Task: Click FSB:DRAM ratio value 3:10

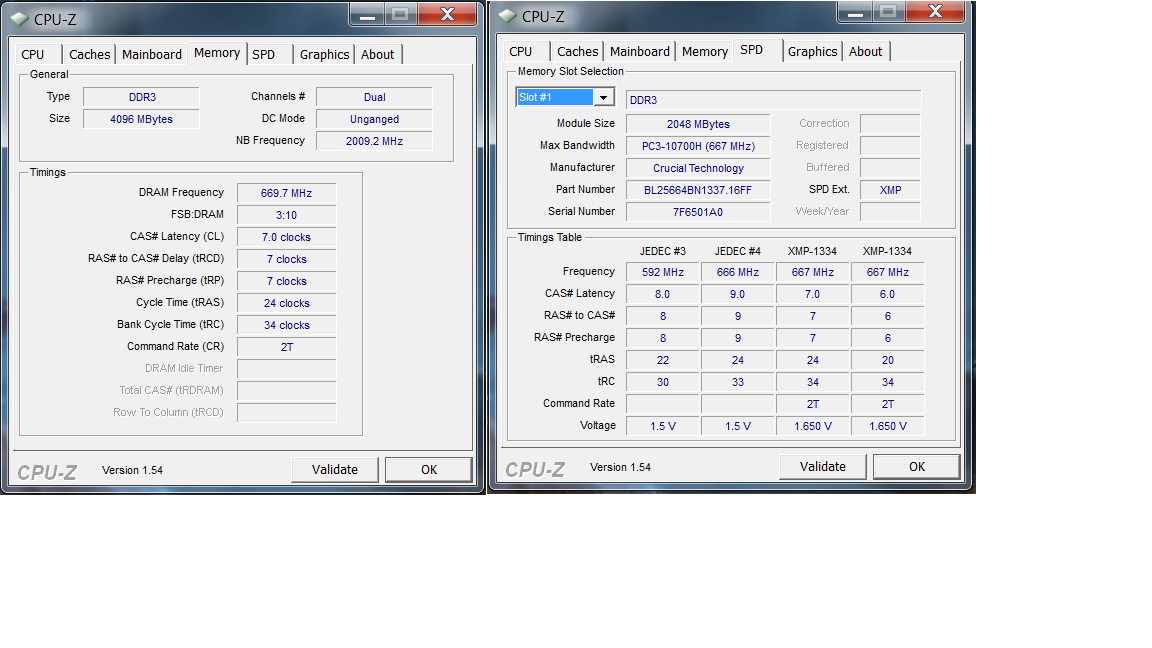Action: pos(287,215)
